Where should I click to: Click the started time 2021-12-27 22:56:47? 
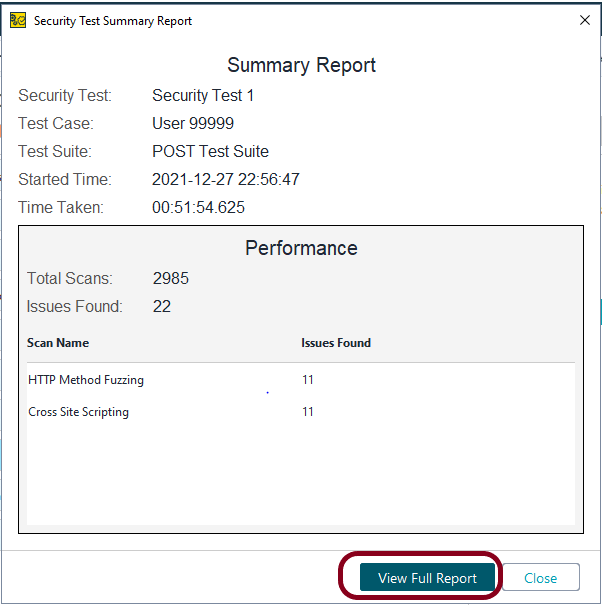coord(225,180)
